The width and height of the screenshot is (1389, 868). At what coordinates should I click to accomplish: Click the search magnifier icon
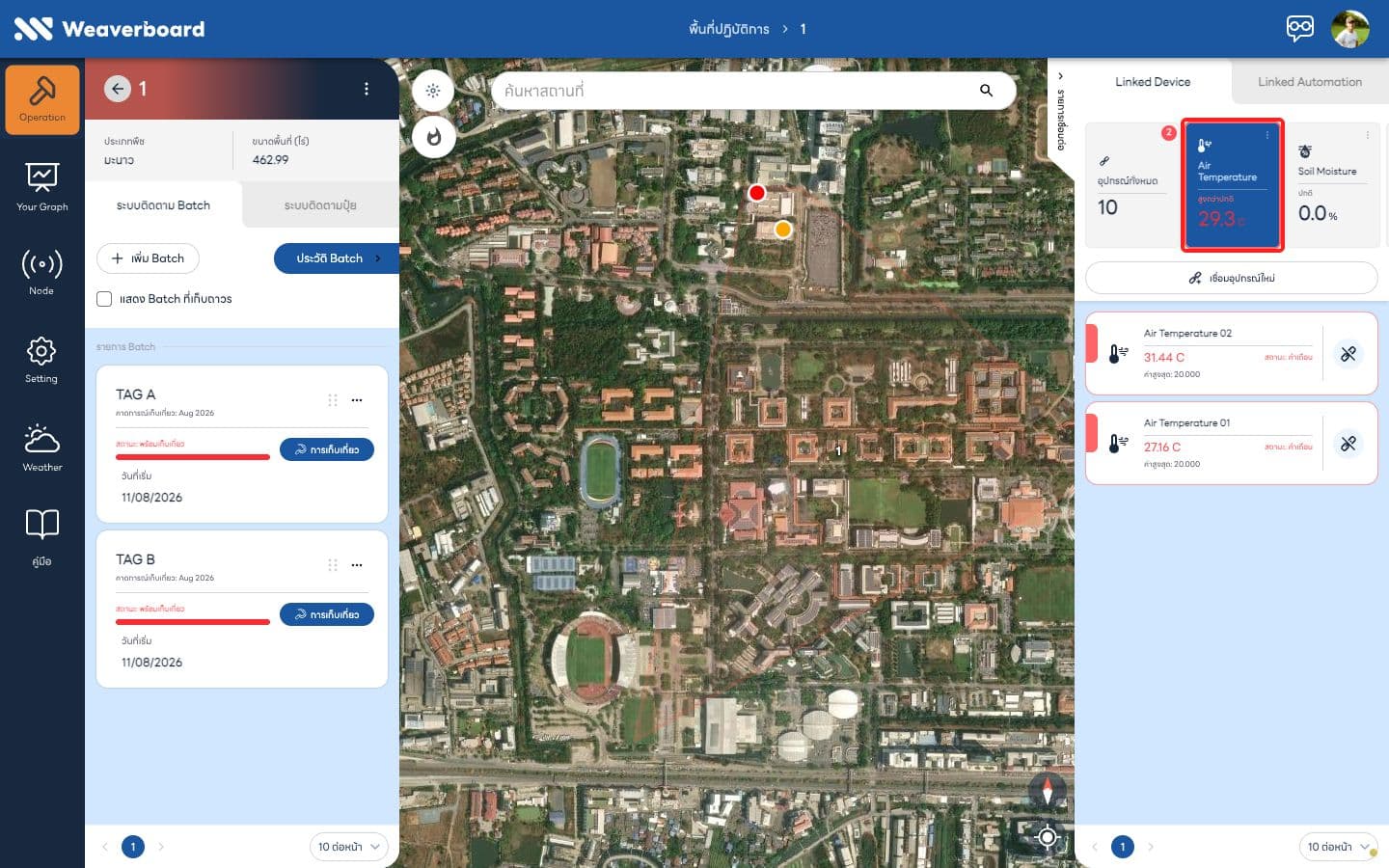pyautogui.click(x=986, y=91)
